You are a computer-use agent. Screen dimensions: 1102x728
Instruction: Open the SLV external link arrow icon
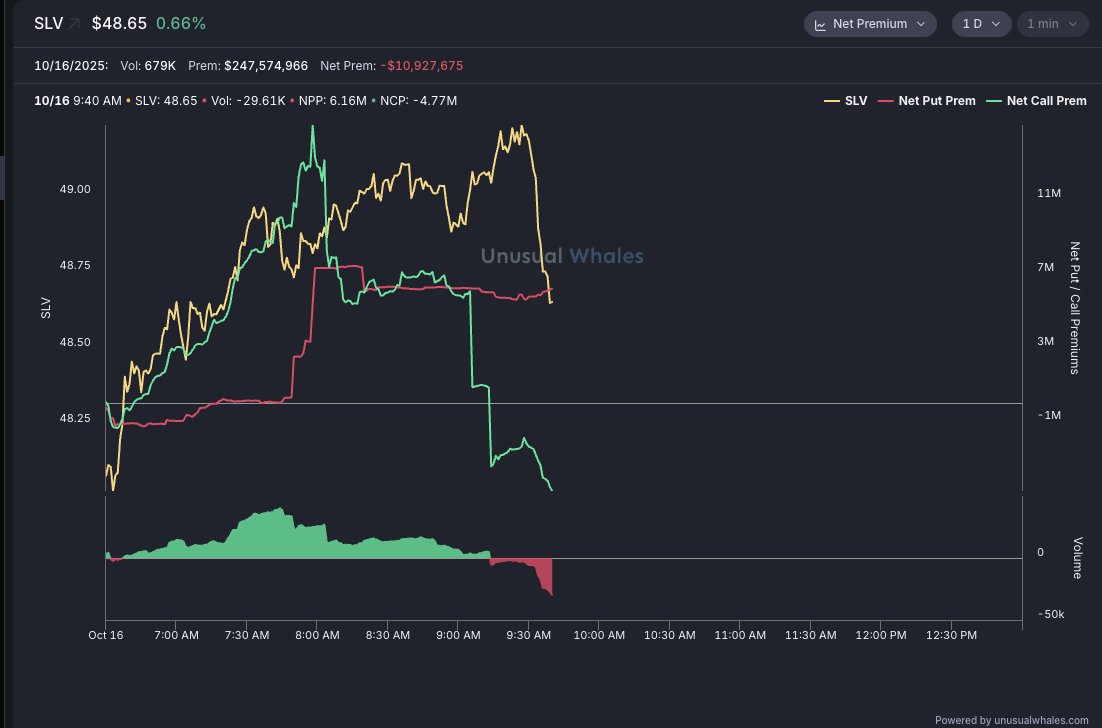pyautogui.click(x=74, y=23)
